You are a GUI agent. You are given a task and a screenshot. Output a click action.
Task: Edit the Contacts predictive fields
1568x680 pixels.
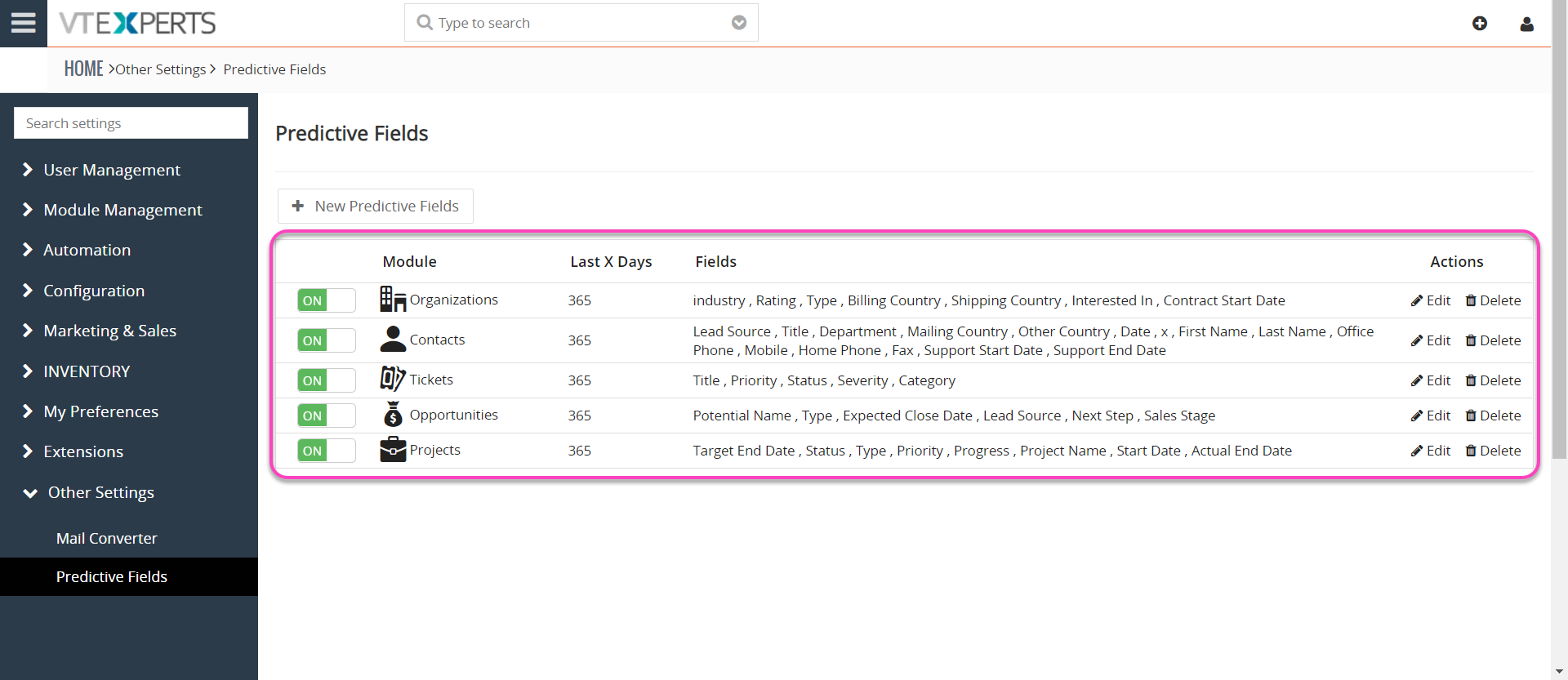point(1431,340)
